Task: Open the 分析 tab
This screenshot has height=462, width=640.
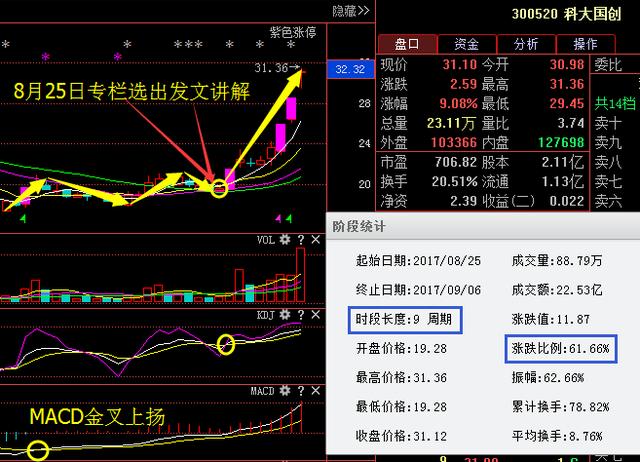Action: click(x=525, y=44)
